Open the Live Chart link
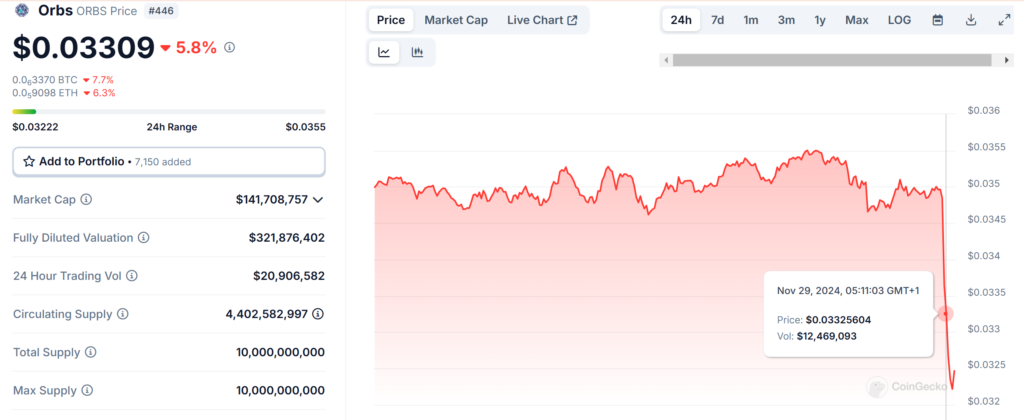 542,20
